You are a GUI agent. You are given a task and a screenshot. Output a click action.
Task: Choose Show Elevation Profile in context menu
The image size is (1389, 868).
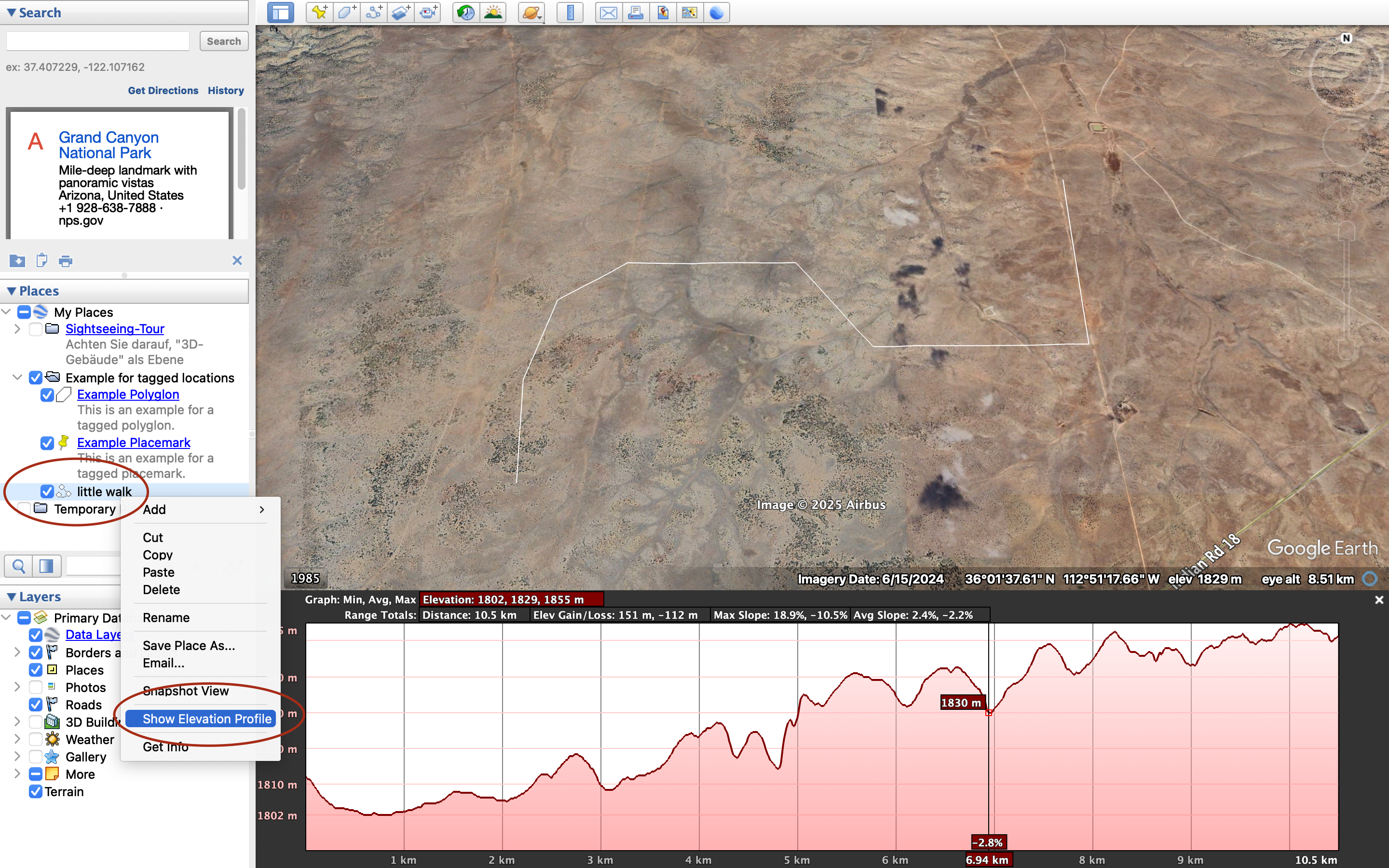tap(206, 719)
